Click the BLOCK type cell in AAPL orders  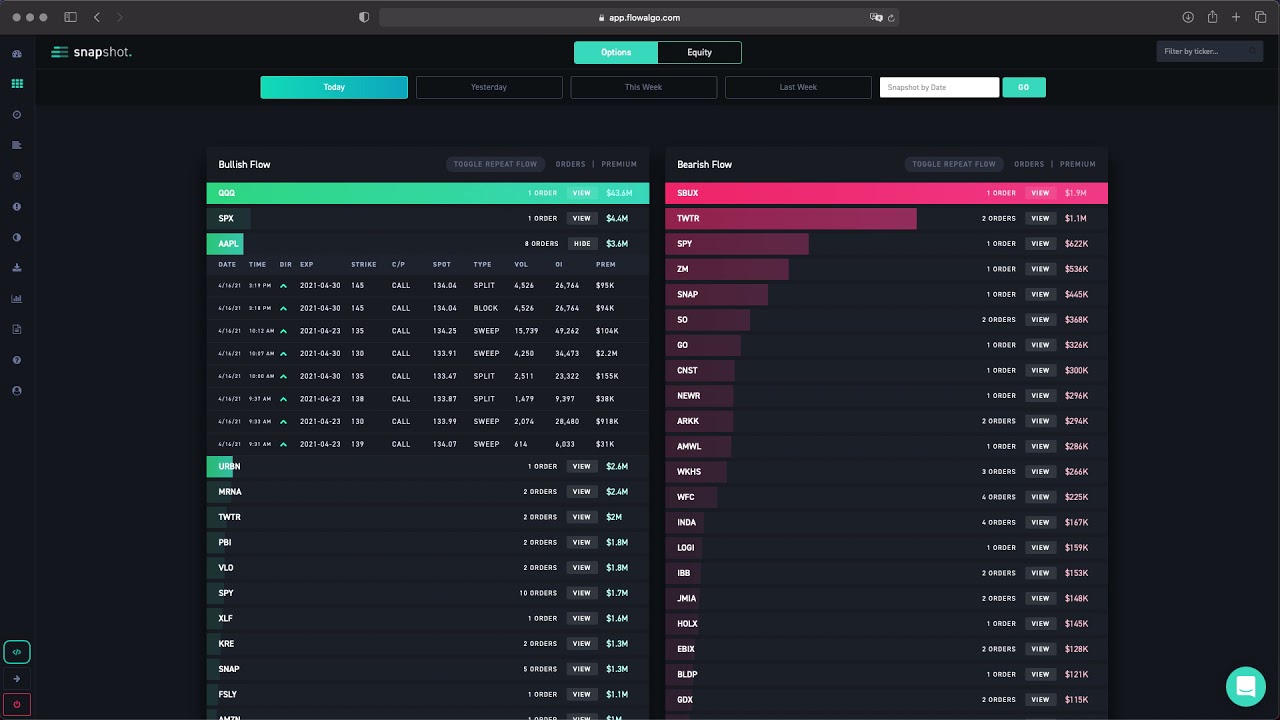(486, 308)
